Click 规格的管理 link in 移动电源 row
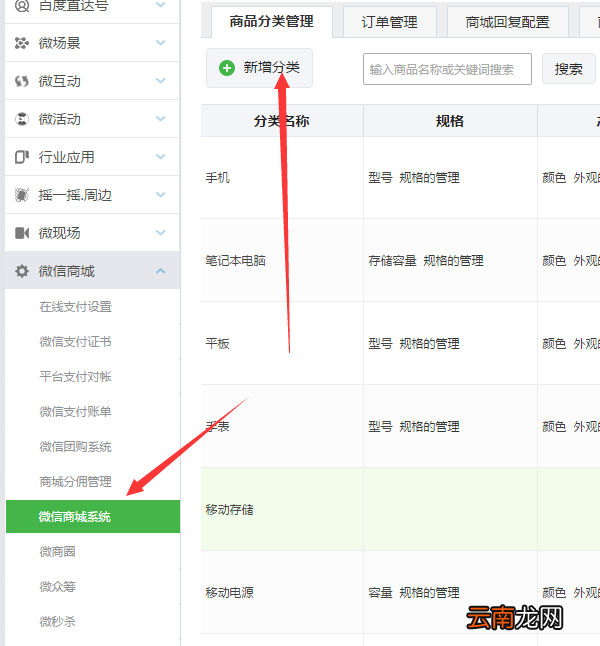This screenshot has height=646, width=600. coord(429,593)
